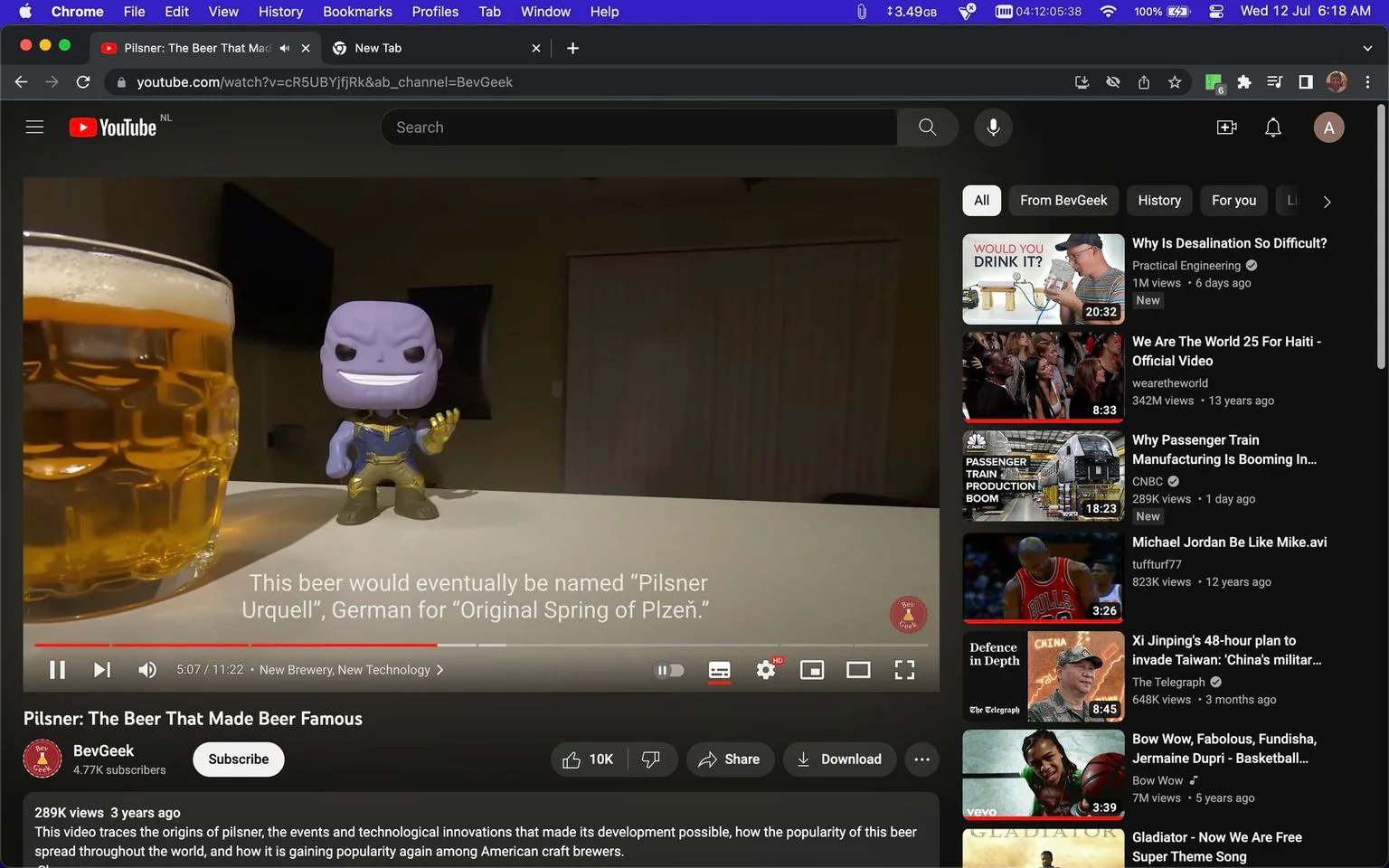Go to YouTube home logo
1389x868 pixels.
(115, 127)
